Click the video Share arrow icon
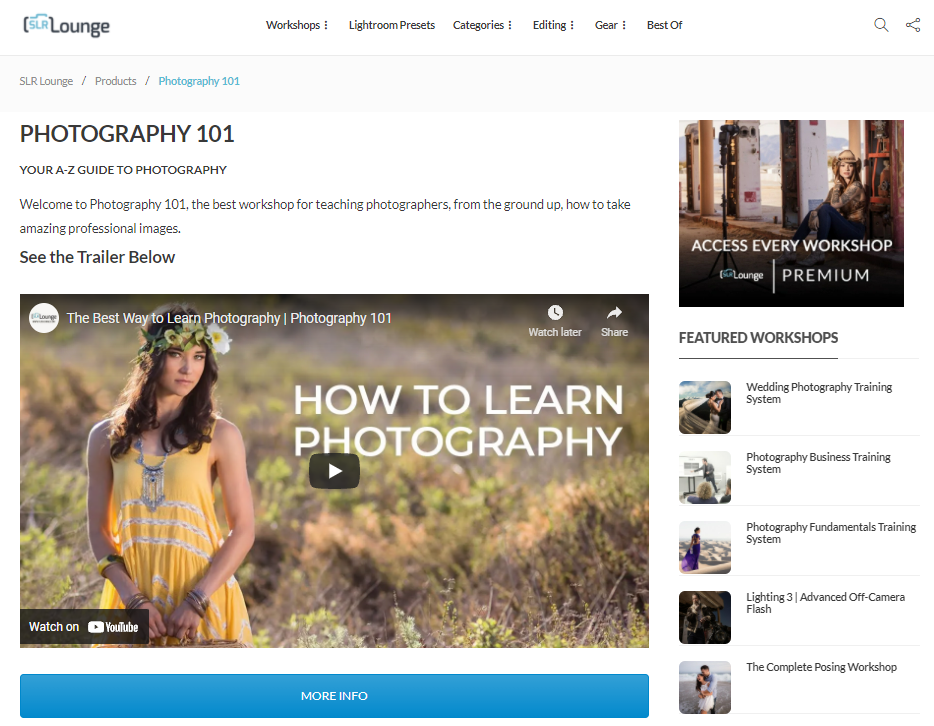 point(614,313)
